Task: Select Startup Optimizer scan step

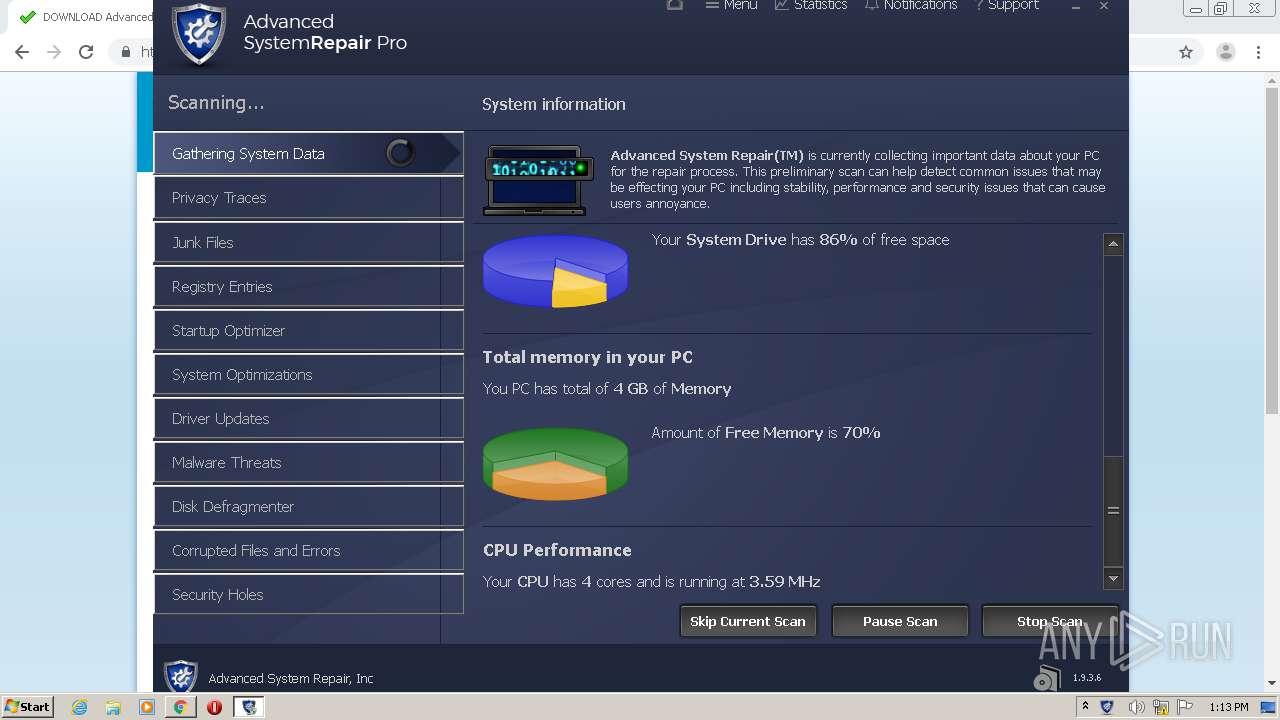Action: click(x=308, y=330)
